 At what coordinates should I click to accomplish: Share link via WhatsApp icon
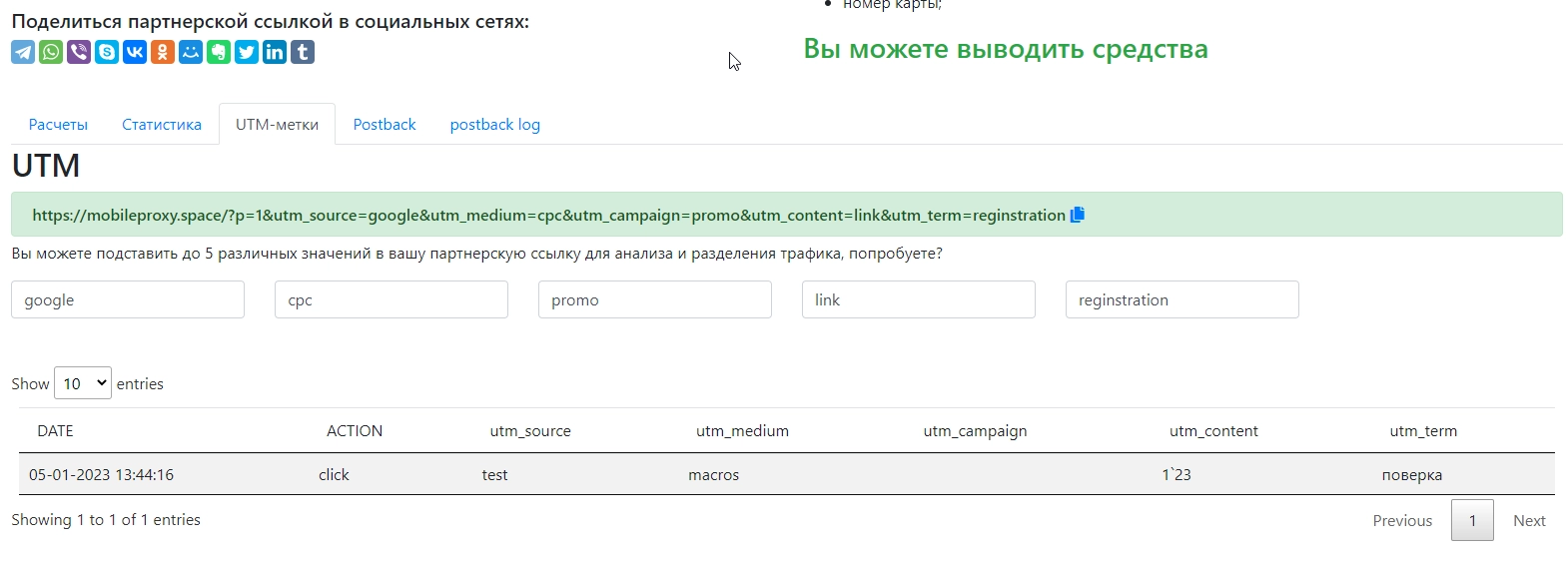(51, 52)
